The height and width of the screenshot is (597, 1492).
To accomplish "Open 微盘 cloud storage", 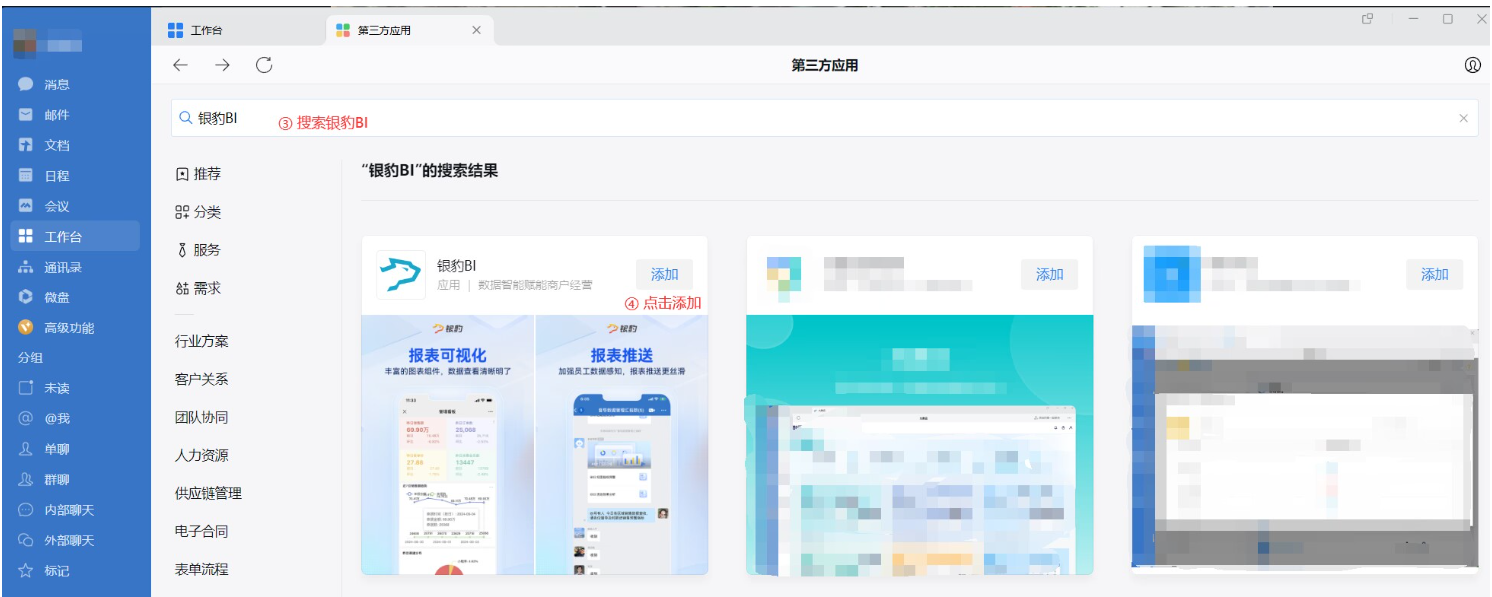I will tap(51, 297).
